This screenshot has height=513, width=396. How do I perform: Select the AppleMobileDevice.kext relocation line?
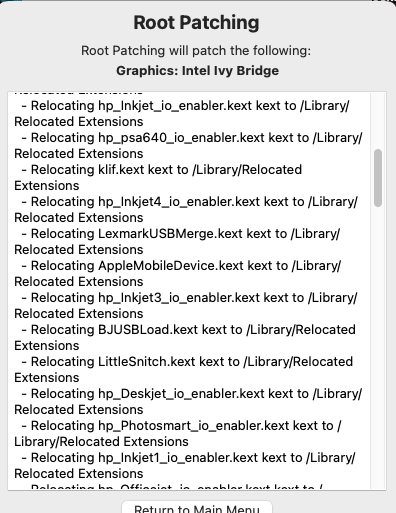[x=178, y=274]
